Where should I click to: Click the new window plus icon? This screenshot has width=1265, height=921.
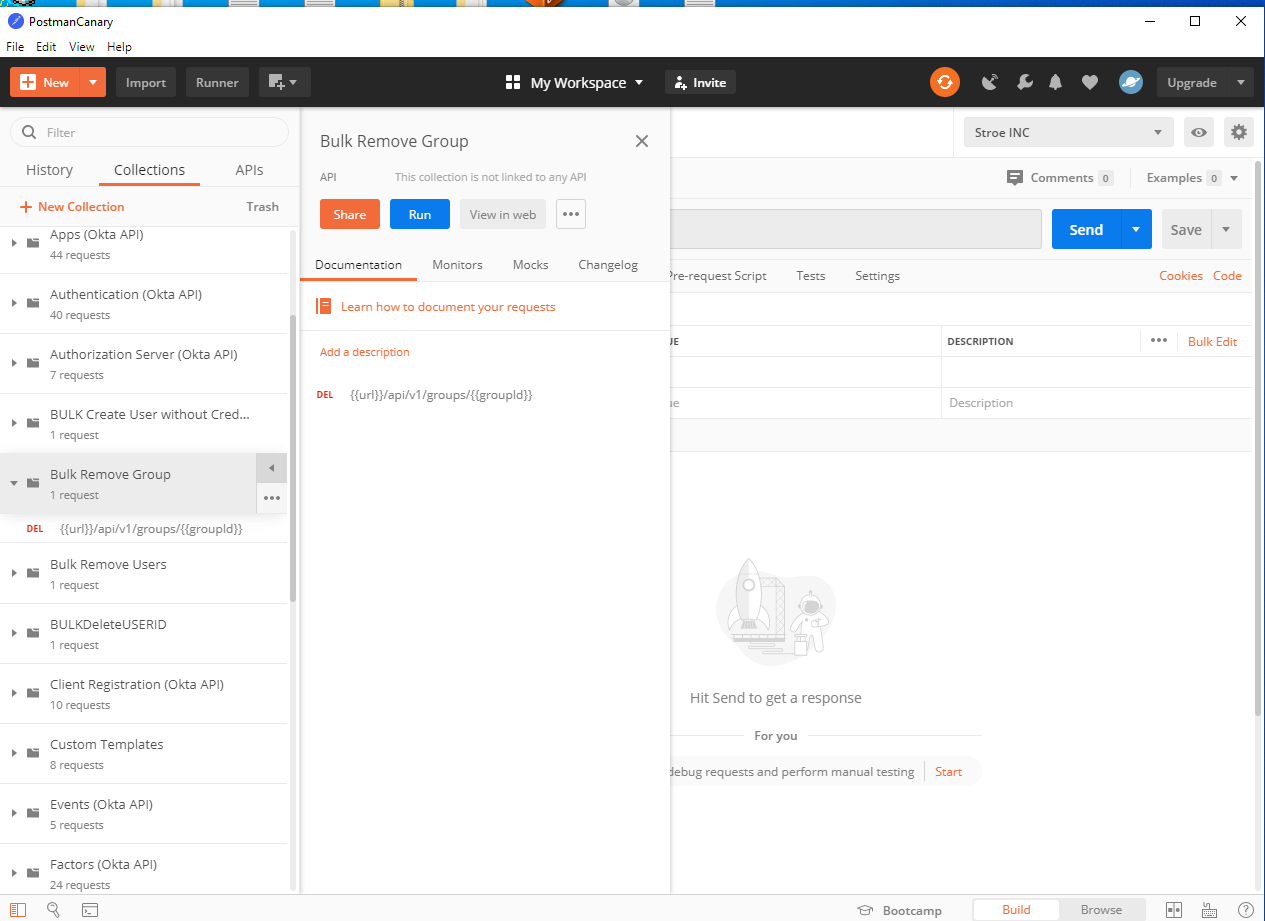(x=284, y=83)
